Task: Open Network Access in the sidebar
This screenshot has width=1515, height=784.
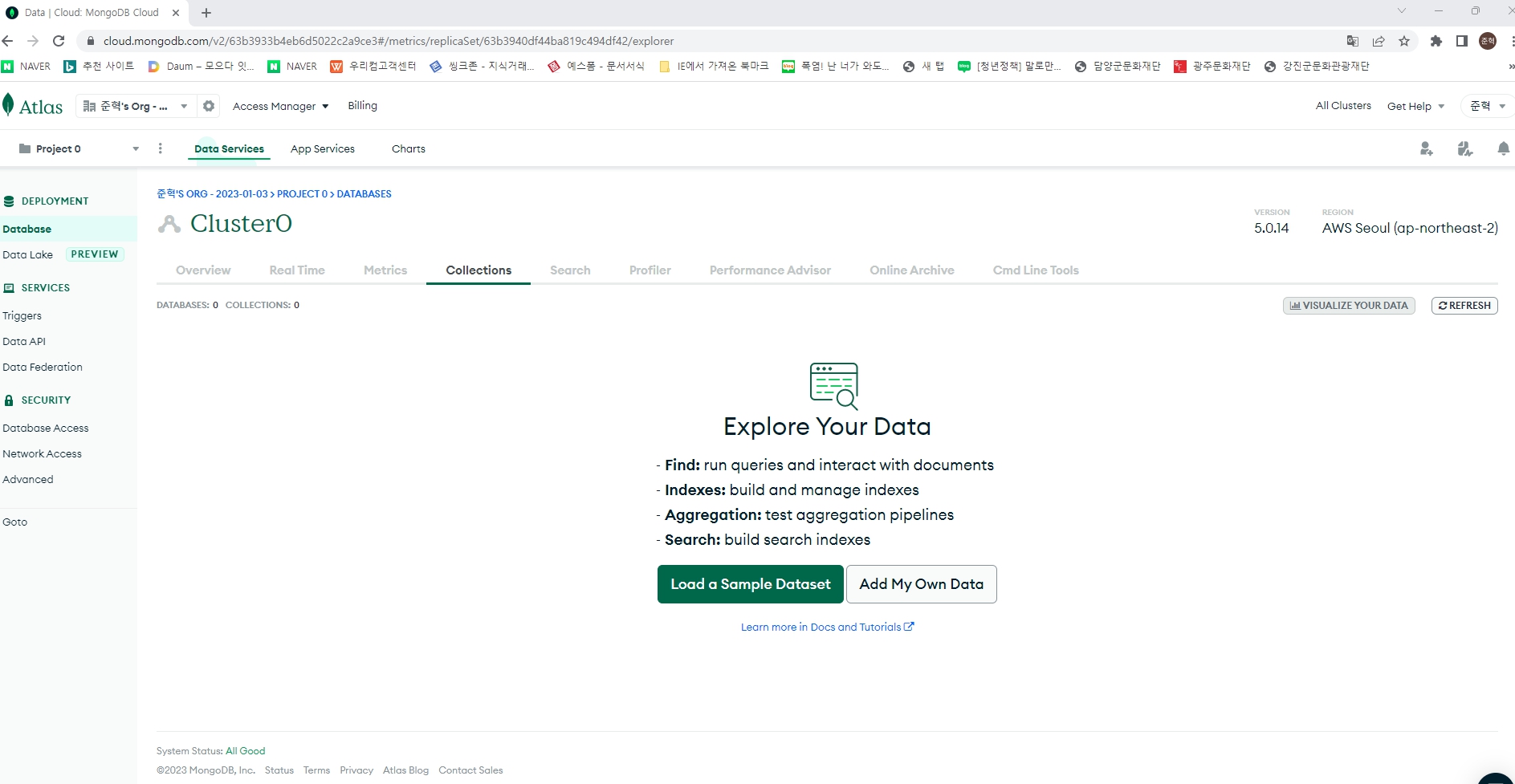Action: tap(43, 454)
